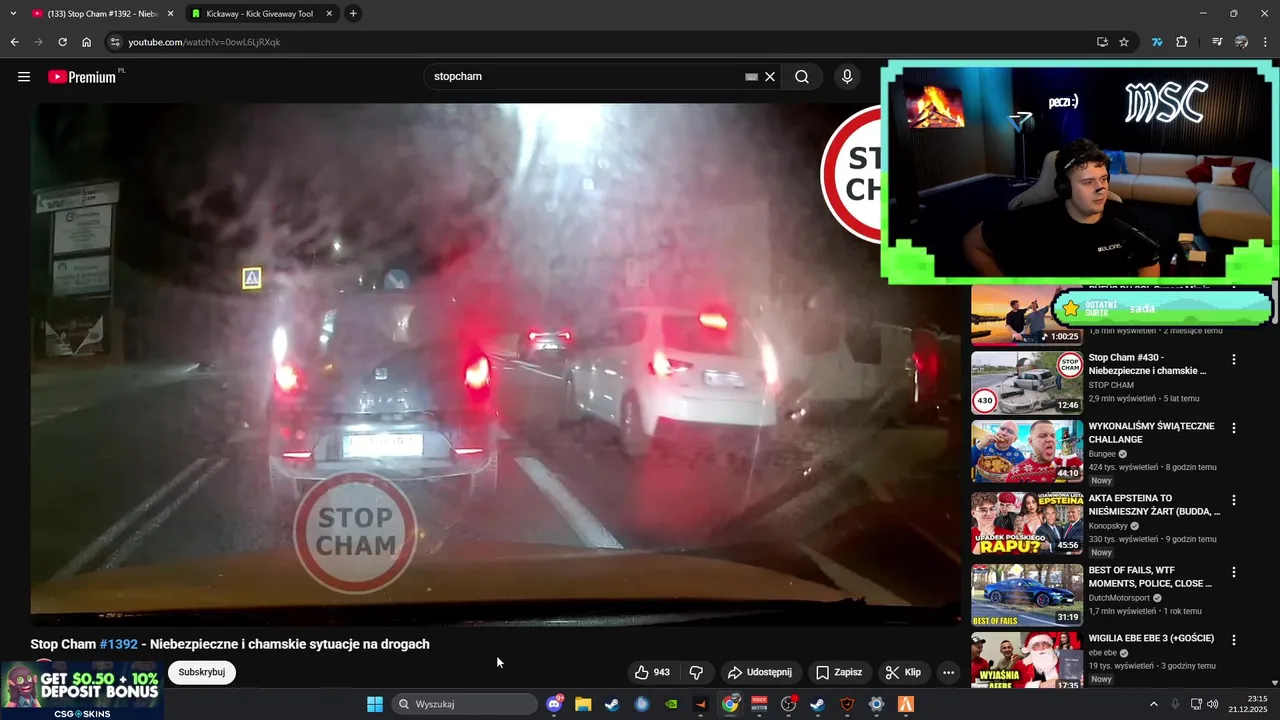Subscribe via the Subskrybuj button

tap(202, 673)
